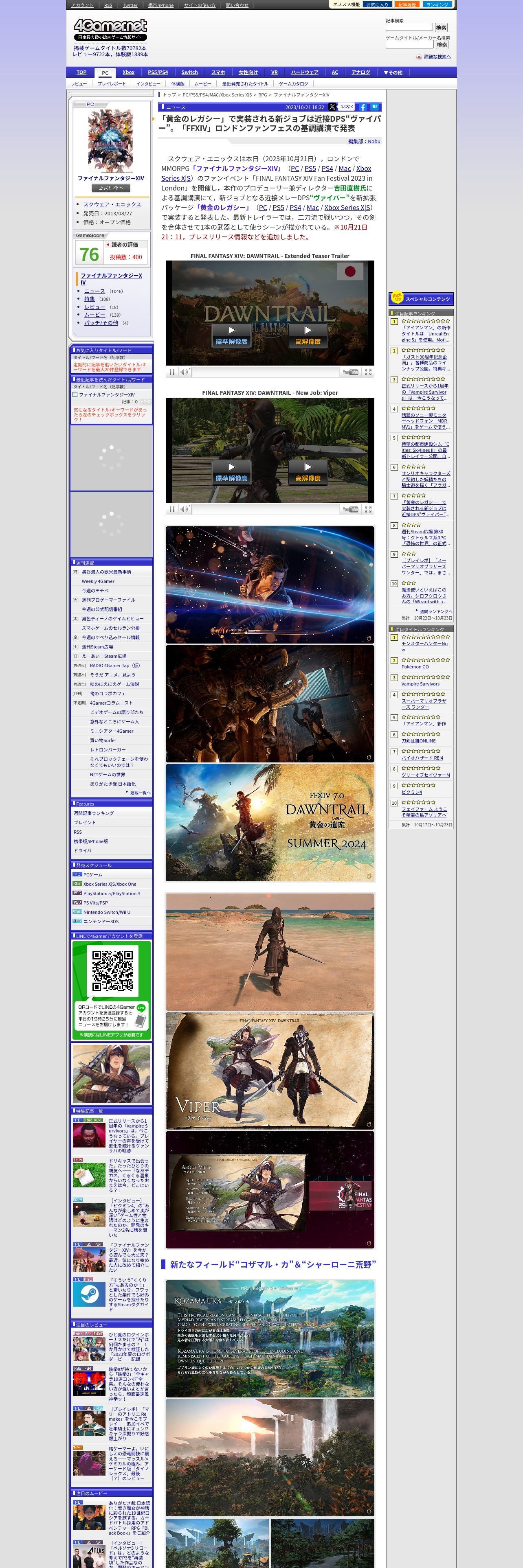Click YouTube logo on Viper video player
Viewport: 523px width, 1568px height.
pyautogui.click(x=350, y=509)
